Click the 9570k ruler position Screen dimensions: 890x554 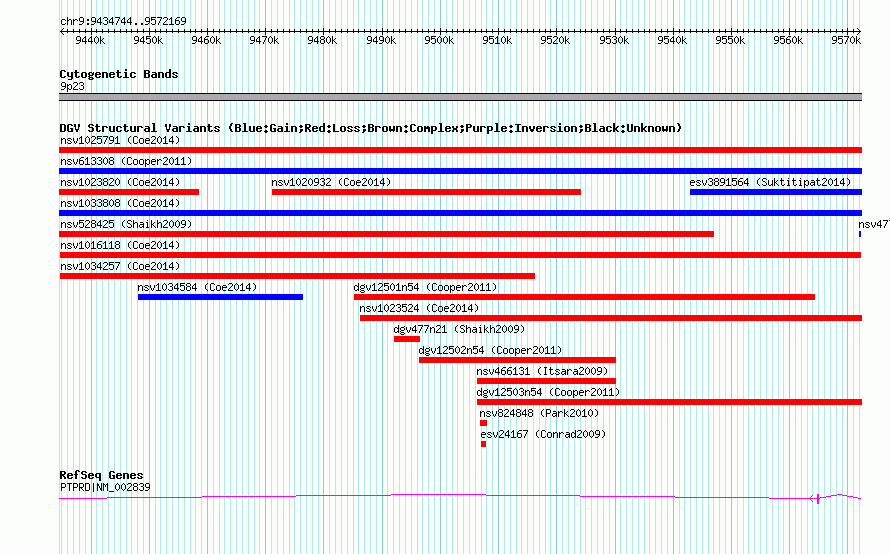[x=846, y=40]
